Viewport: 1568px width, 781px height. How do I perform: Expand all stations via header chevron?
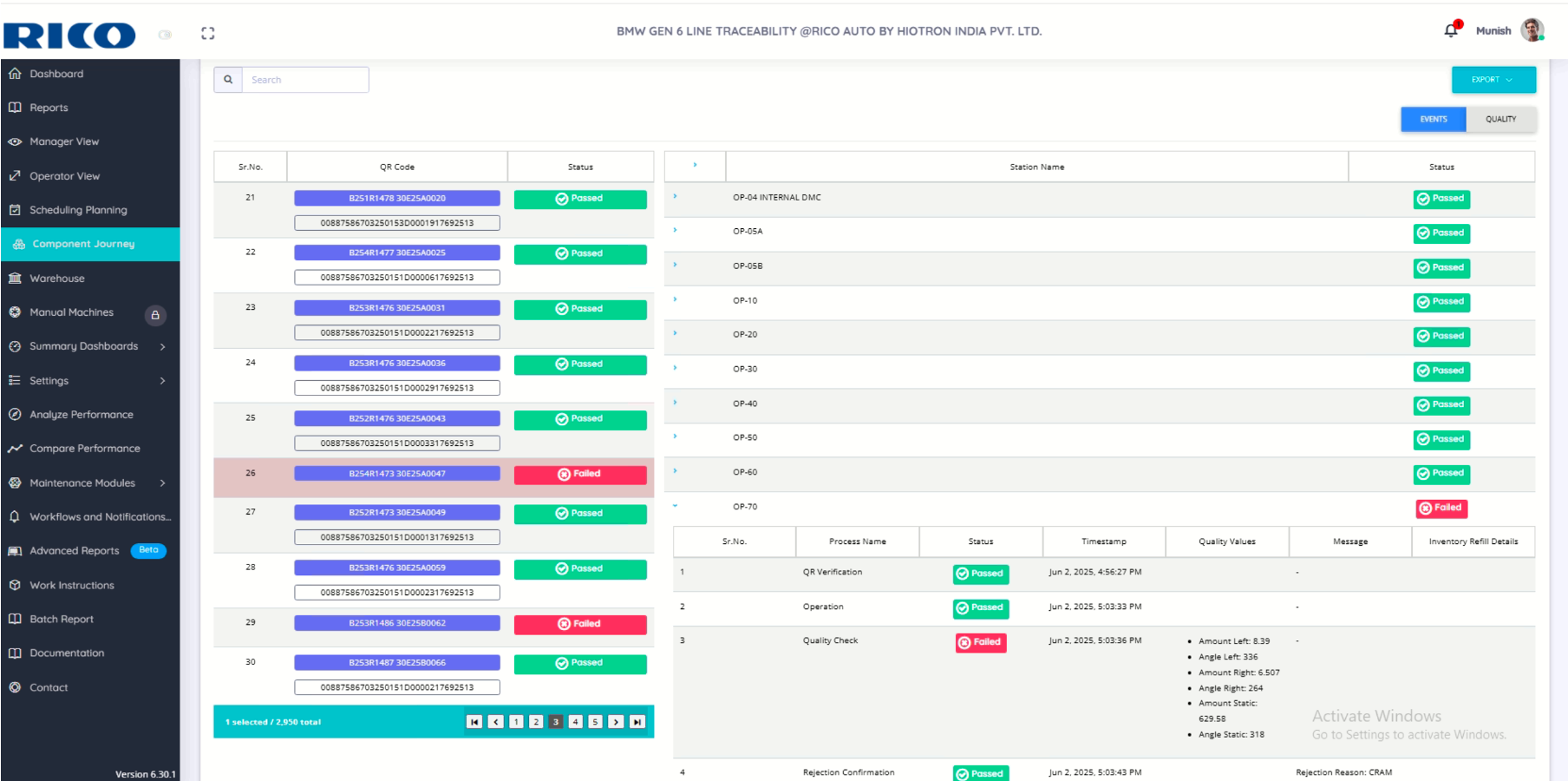[x=695, y=165]
